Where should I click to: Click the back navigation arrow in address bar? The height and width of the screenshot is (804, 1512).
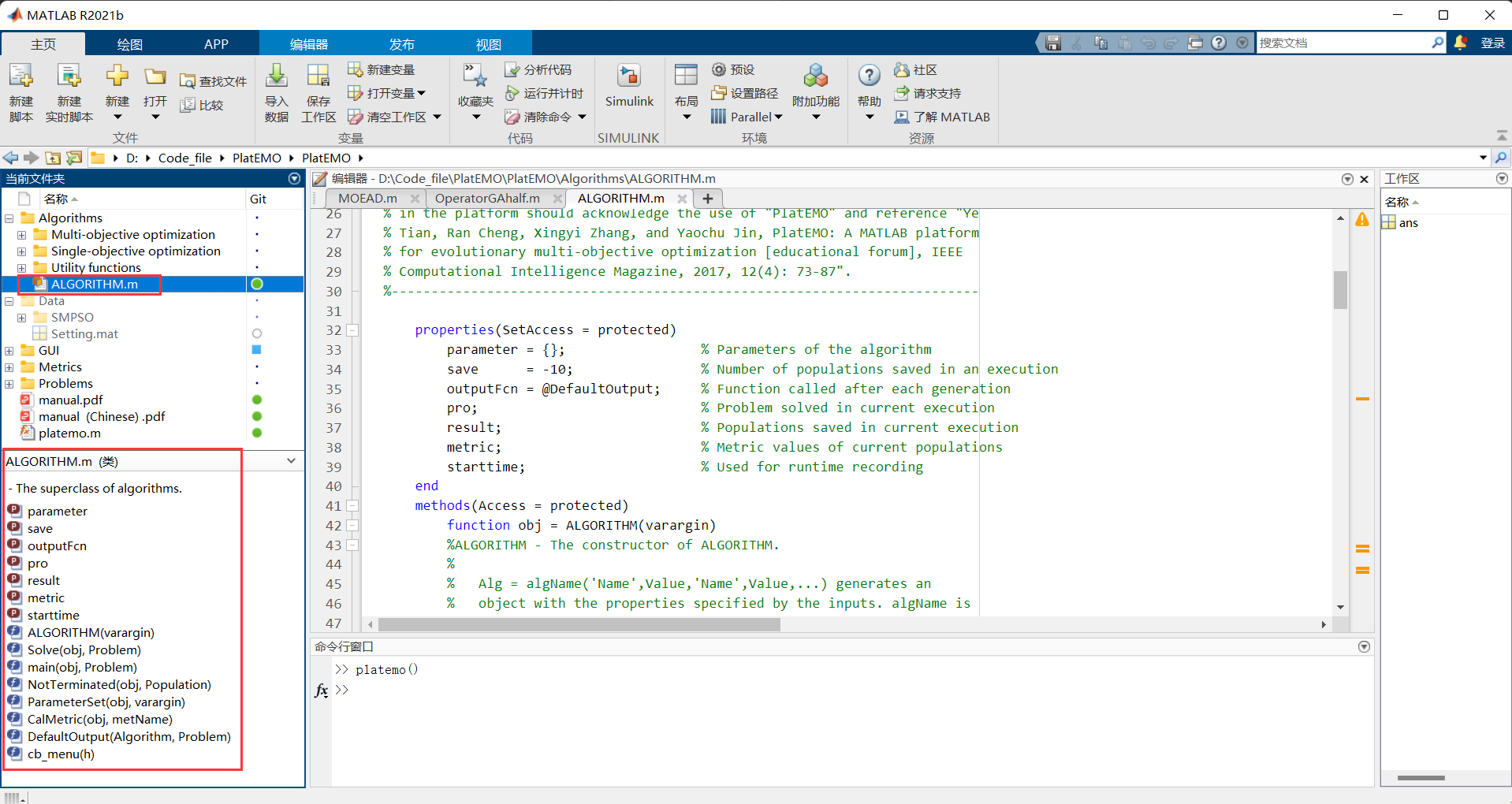[10, 158]
